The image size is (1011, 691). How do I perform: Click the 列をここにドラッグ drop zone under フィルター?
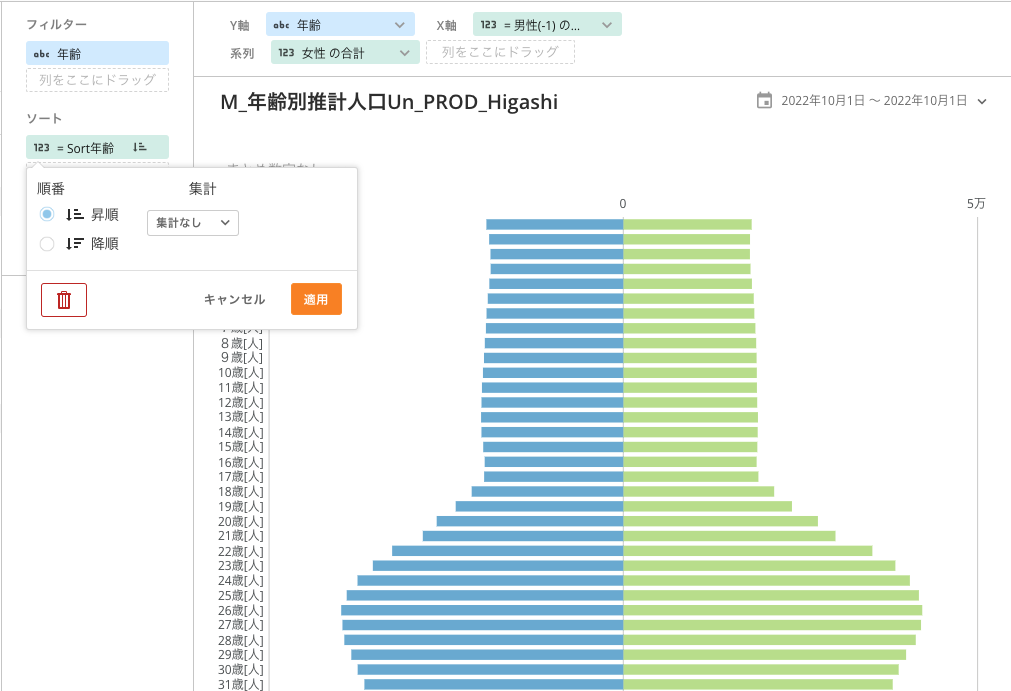[97, 81]
